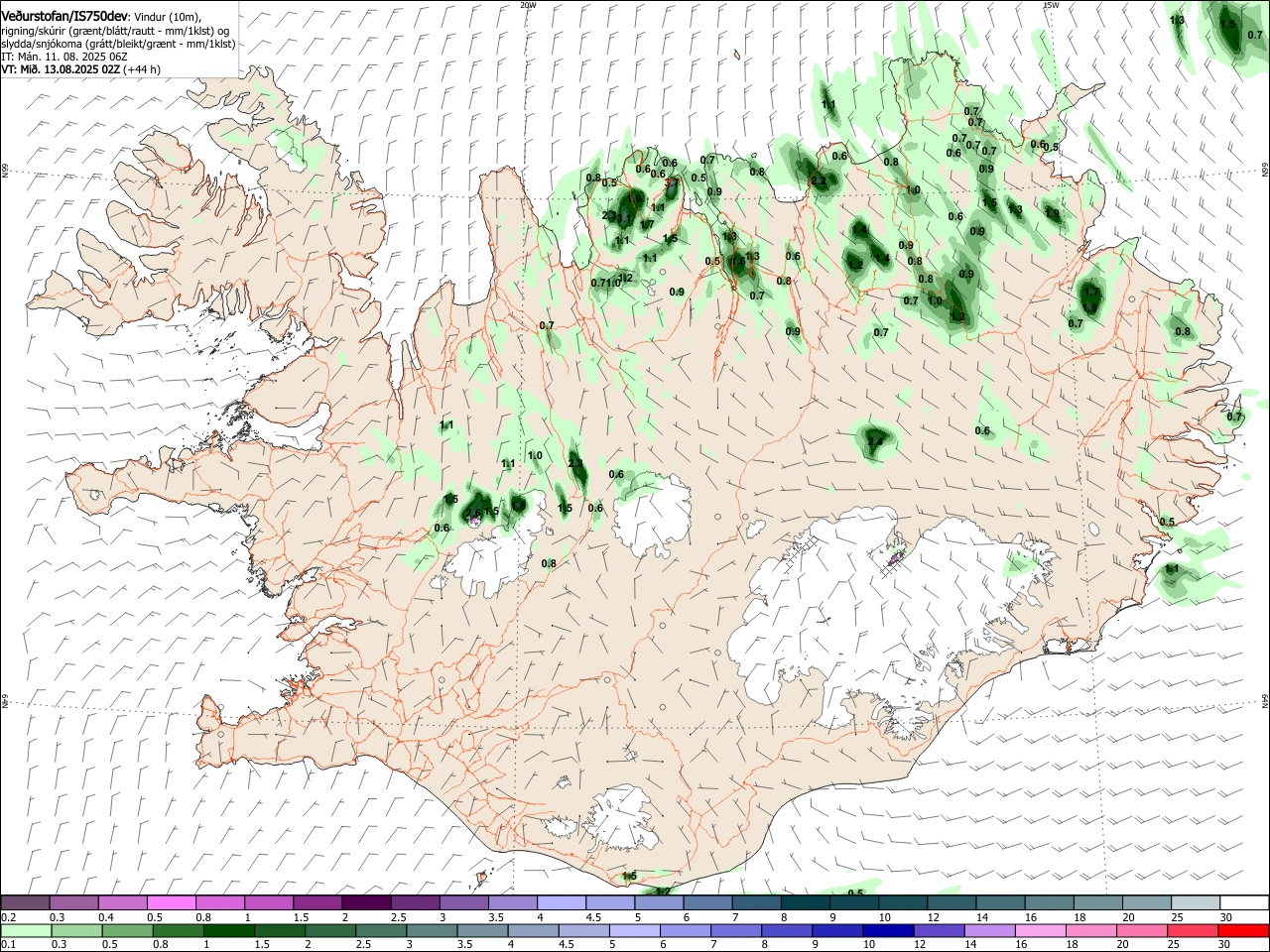This screenshot has width=1270, height=952.
Task: Click the 'IT: Mán. 11. 08. 2025 06Z' line
Action: 63,57
